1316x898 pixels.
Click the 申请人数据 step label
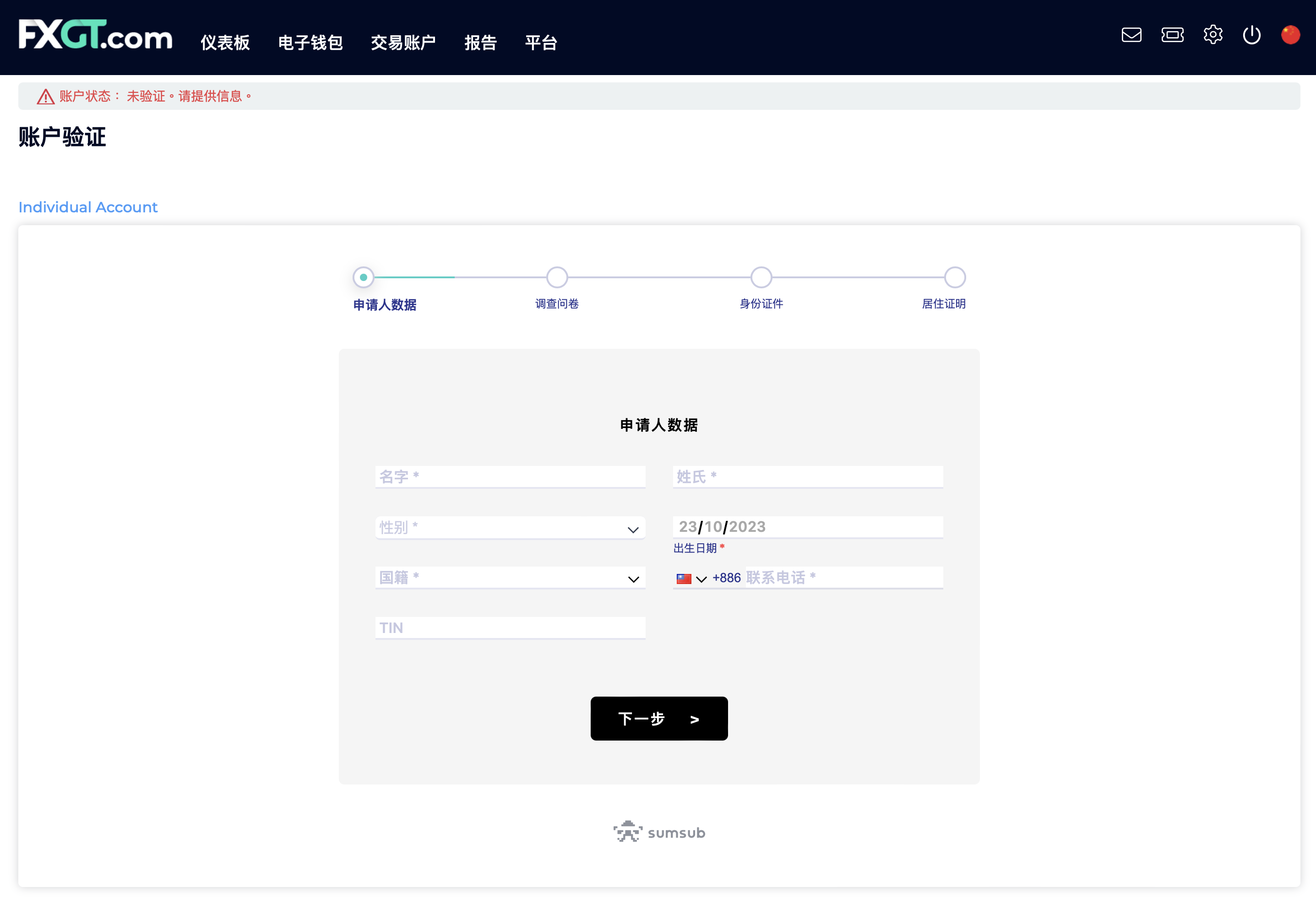coord(385,305)
